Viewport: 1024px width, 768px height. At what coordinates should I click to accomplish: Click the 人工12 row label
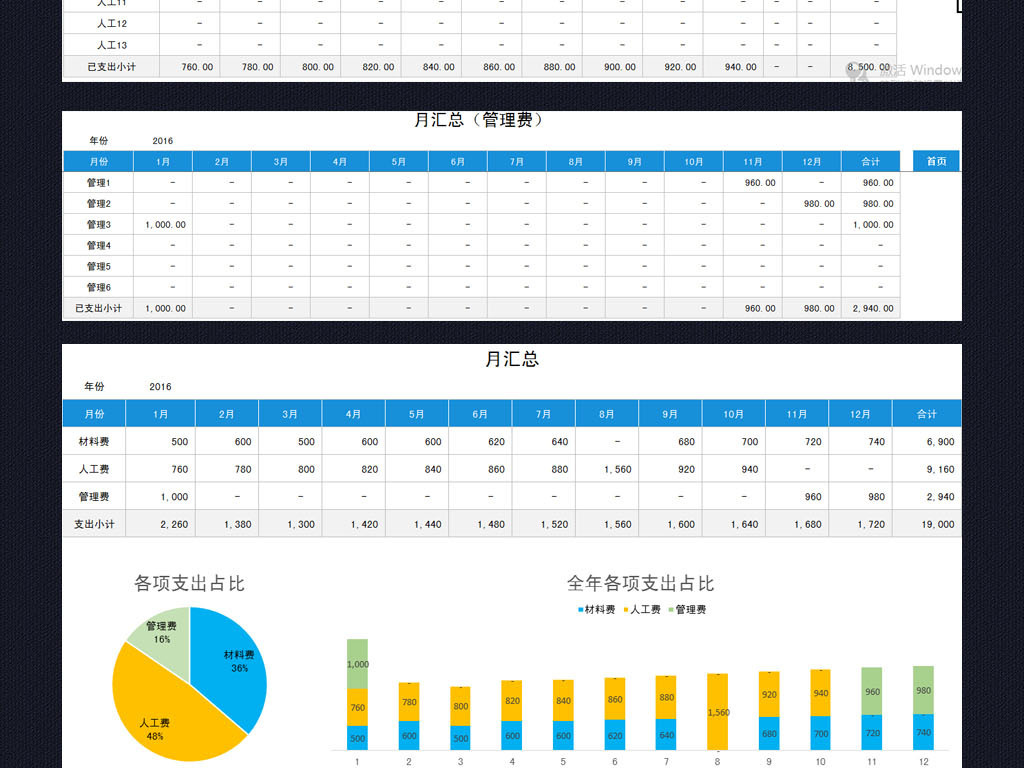point(112,24)
